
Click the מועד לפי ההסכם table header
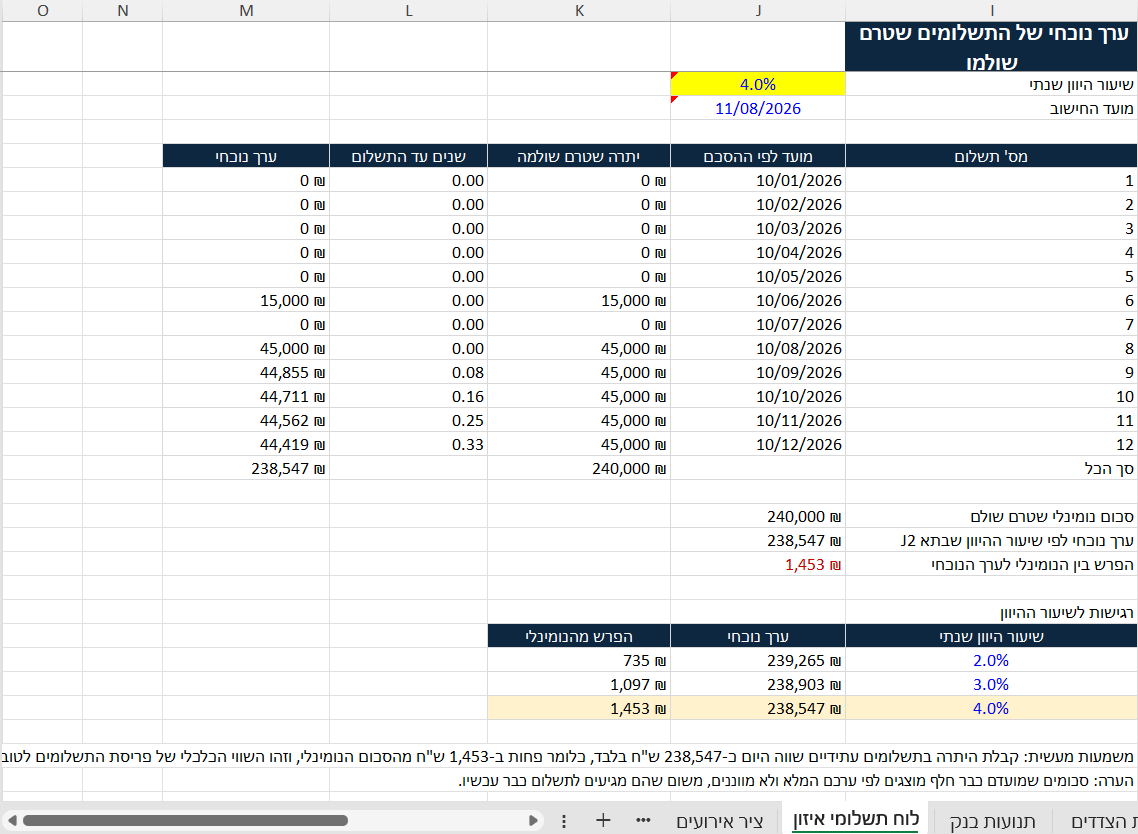[758, 156]
